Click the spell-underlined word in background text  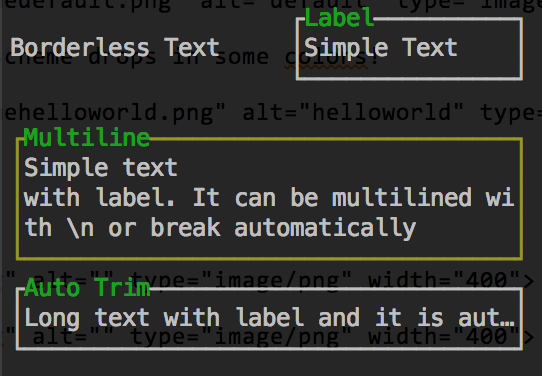click(x=327, y=58)
